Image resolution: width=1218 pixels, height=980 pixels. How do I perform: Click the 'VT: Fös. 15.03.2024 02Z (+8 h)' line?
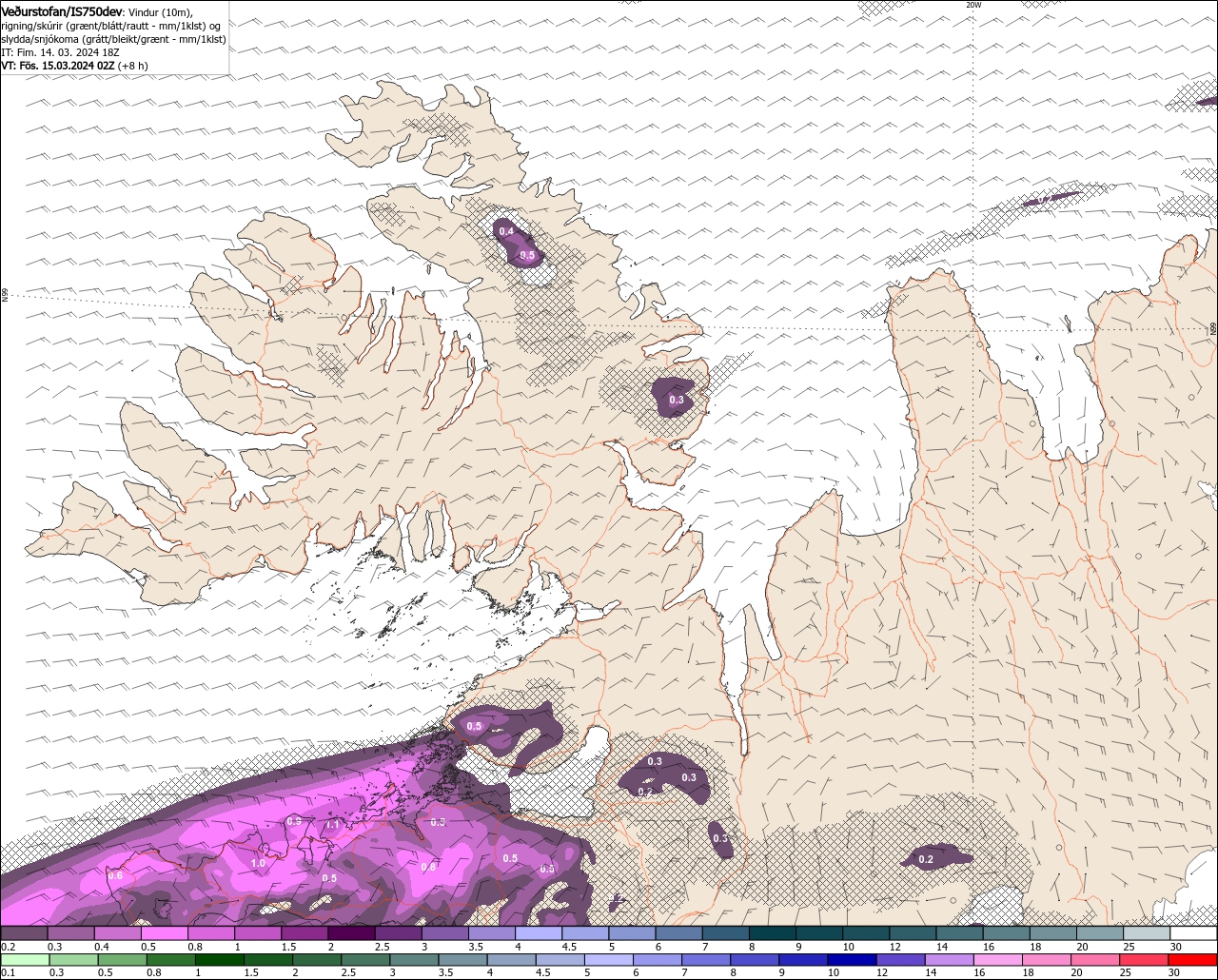(x=75, y=66)
